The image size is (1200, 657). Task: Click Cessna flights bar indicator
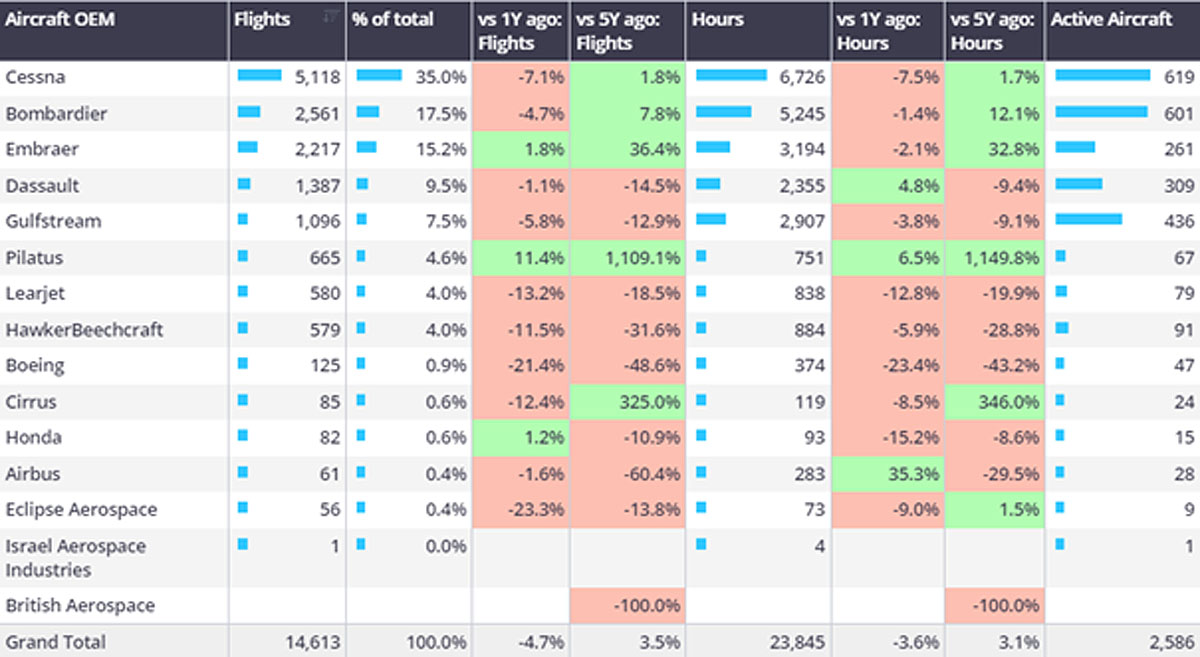point(259,75)
